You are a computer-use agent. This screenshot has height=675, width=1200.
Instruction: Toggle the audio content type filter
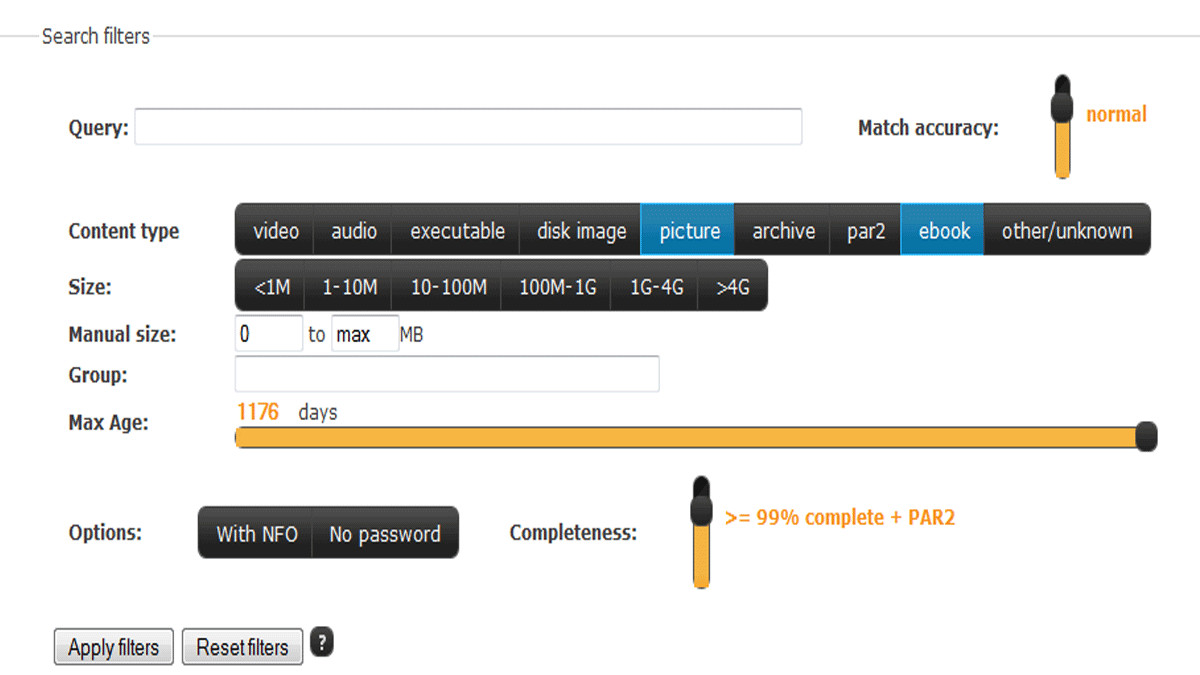click(354, 231)
